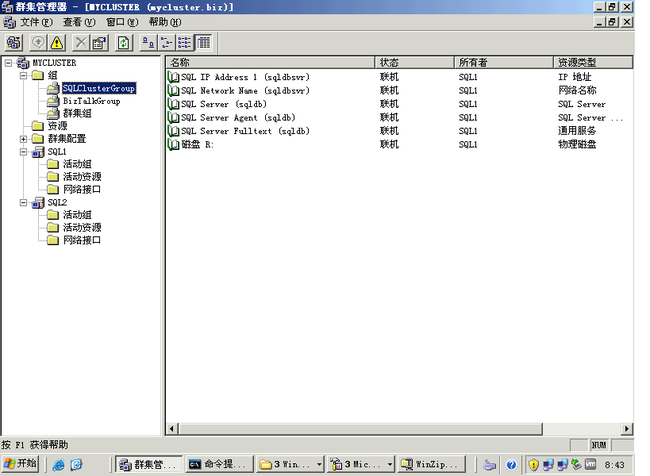Click the 网络名称 resource type cell
Viewport: 650px width, 476px height.
577,90
